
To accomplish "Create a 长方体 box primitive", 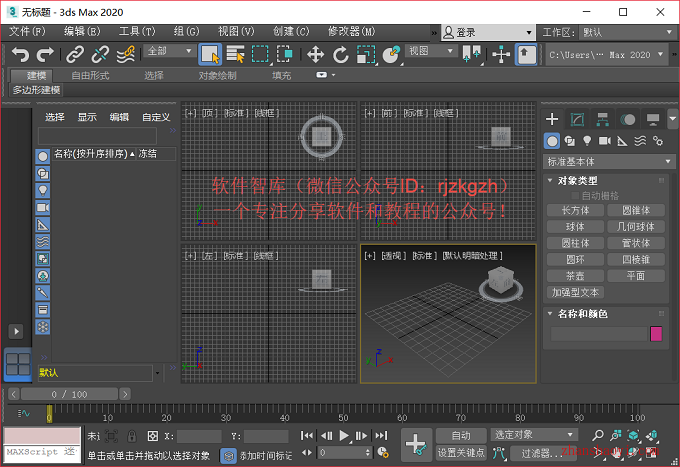I will click(x=575, y=210).
